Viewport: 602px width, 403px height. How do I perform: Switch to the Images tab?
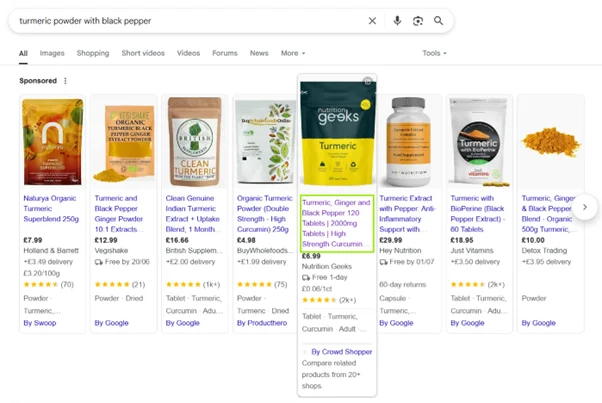tap(52, 53)
